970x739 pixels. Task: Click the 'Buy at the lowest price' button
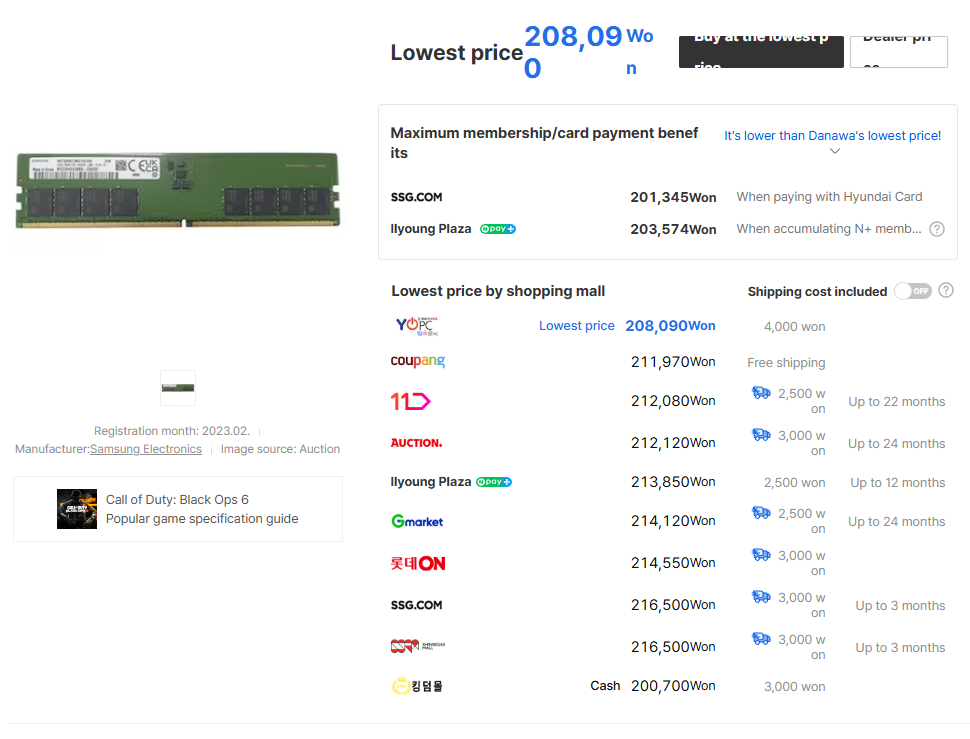[760, 52]
